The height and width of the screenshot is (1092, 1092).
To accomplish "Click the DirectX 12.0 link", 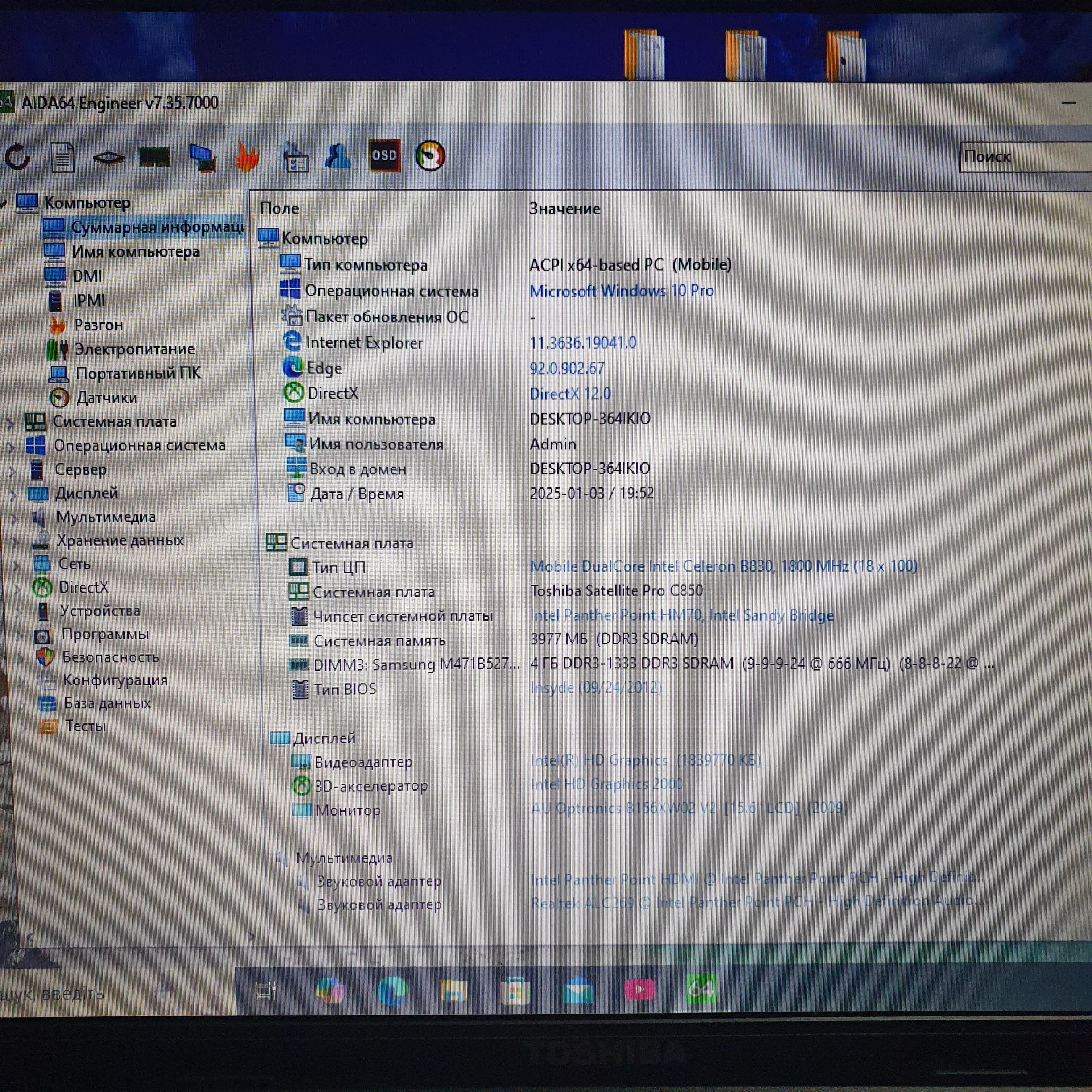I will [x=570, y=394].
